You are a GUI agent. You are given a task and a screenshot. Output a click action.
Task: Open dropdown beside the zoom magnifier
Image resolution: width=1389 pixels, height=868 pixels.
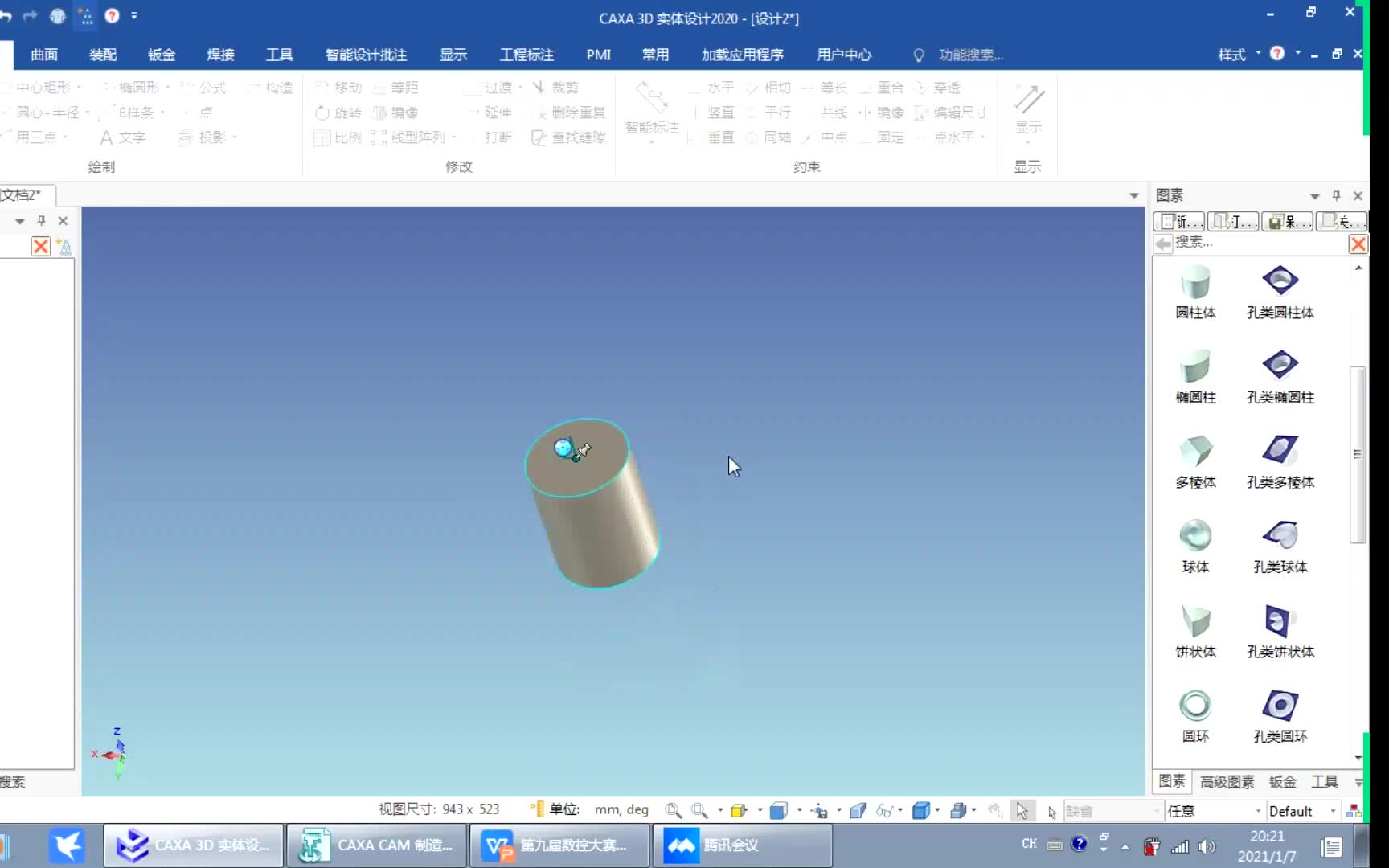(x=719, y=810)
